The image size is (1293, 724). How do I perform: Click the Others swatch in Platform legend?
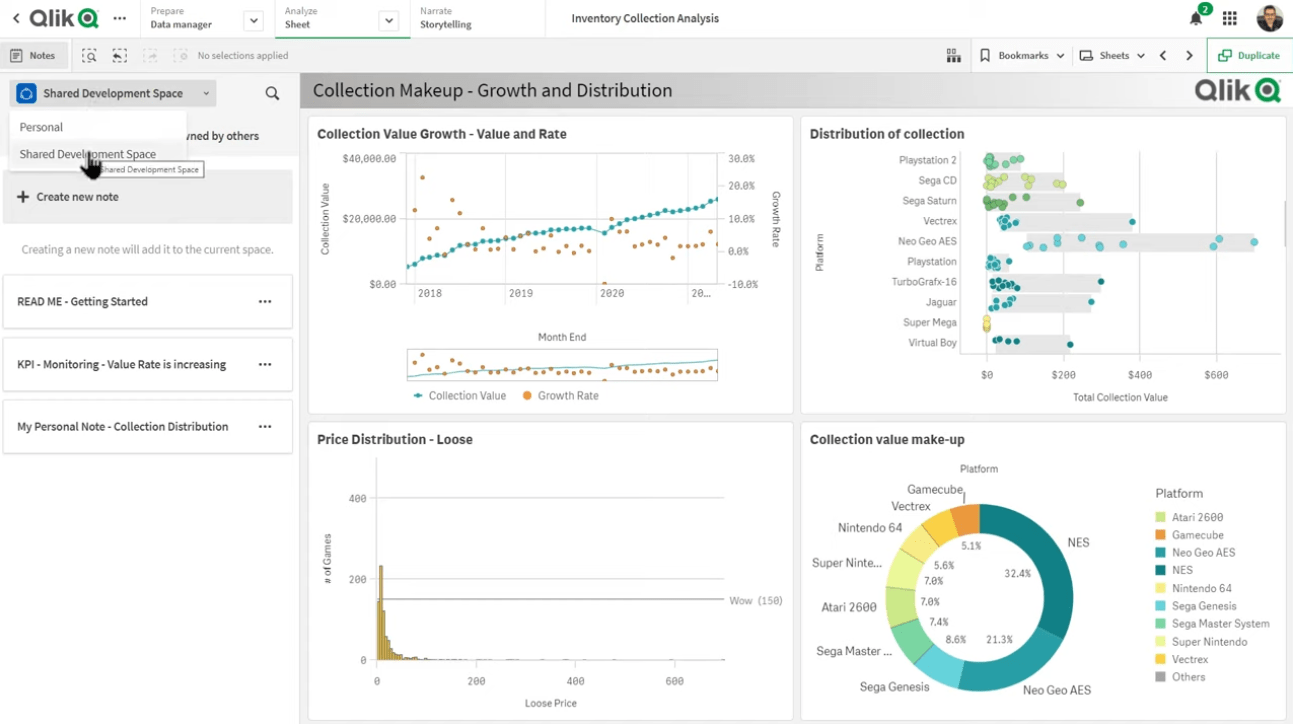(1160, 677)
